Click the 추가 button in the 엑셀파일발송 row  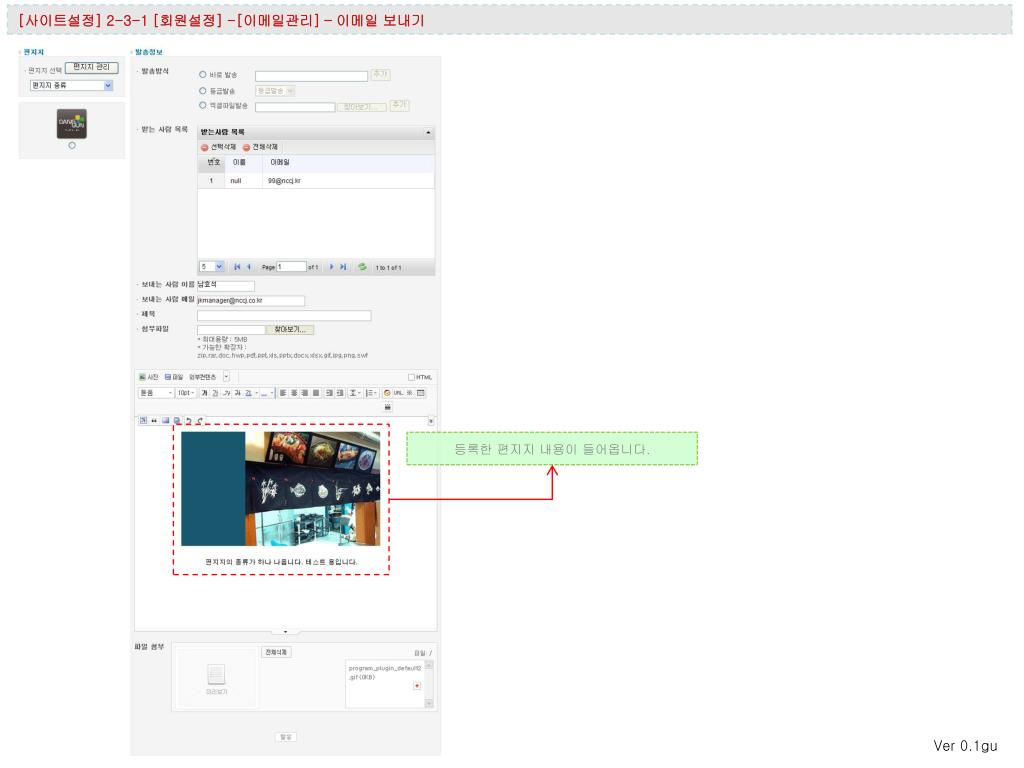(x=399, y=105)
